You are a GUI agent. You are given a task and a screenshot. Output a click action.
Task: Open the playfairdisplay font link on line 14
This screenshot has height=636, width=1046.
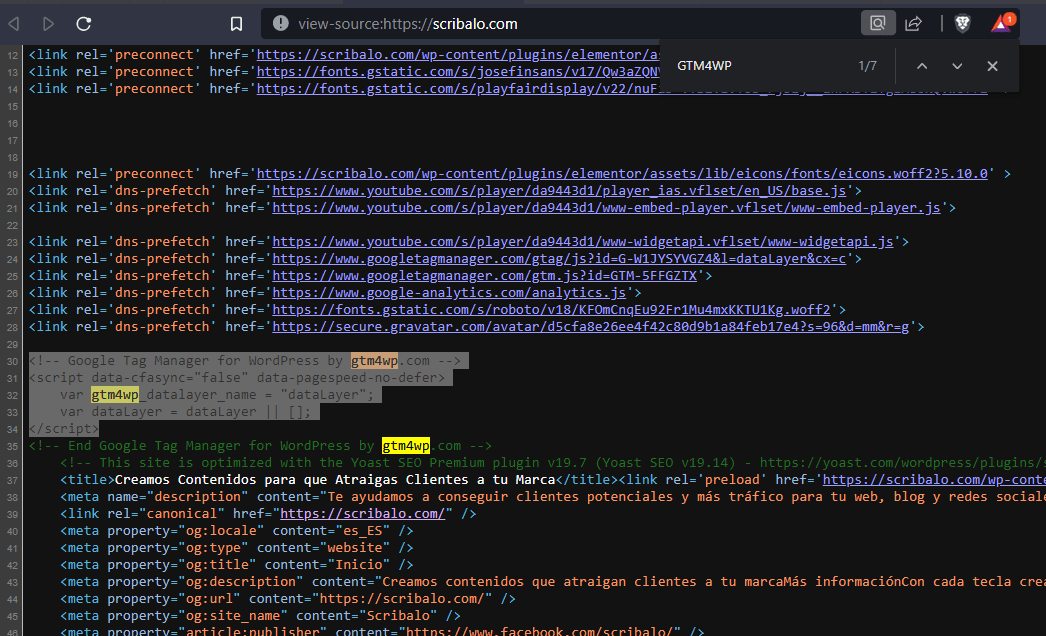tap(458, 89)
